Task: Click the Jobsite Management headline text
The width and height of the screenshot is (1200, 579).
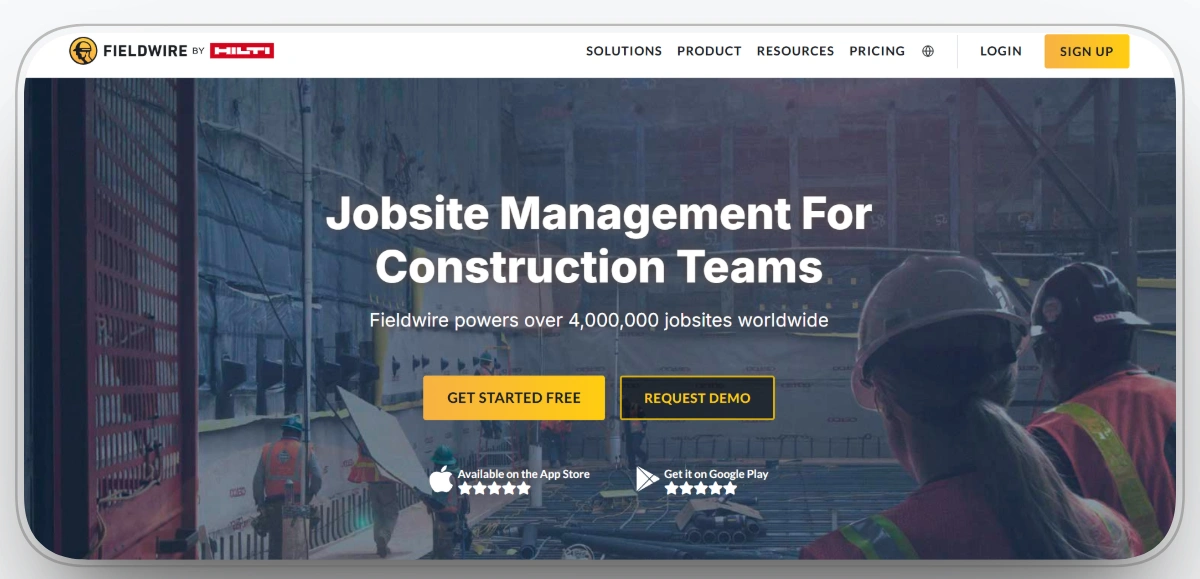Action: 599,240
